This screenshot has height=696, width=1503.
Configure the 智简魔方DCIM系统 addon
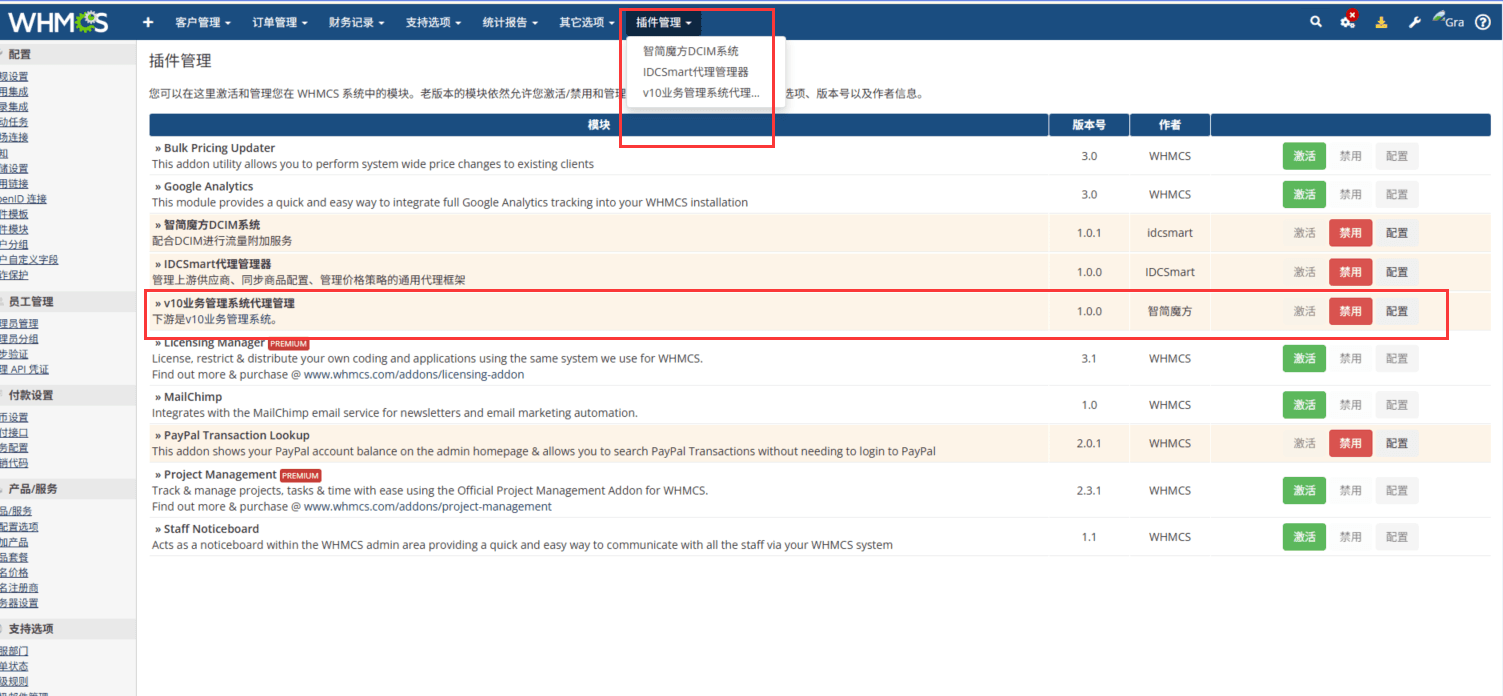pyautogui.click(x=1397, y=232)
